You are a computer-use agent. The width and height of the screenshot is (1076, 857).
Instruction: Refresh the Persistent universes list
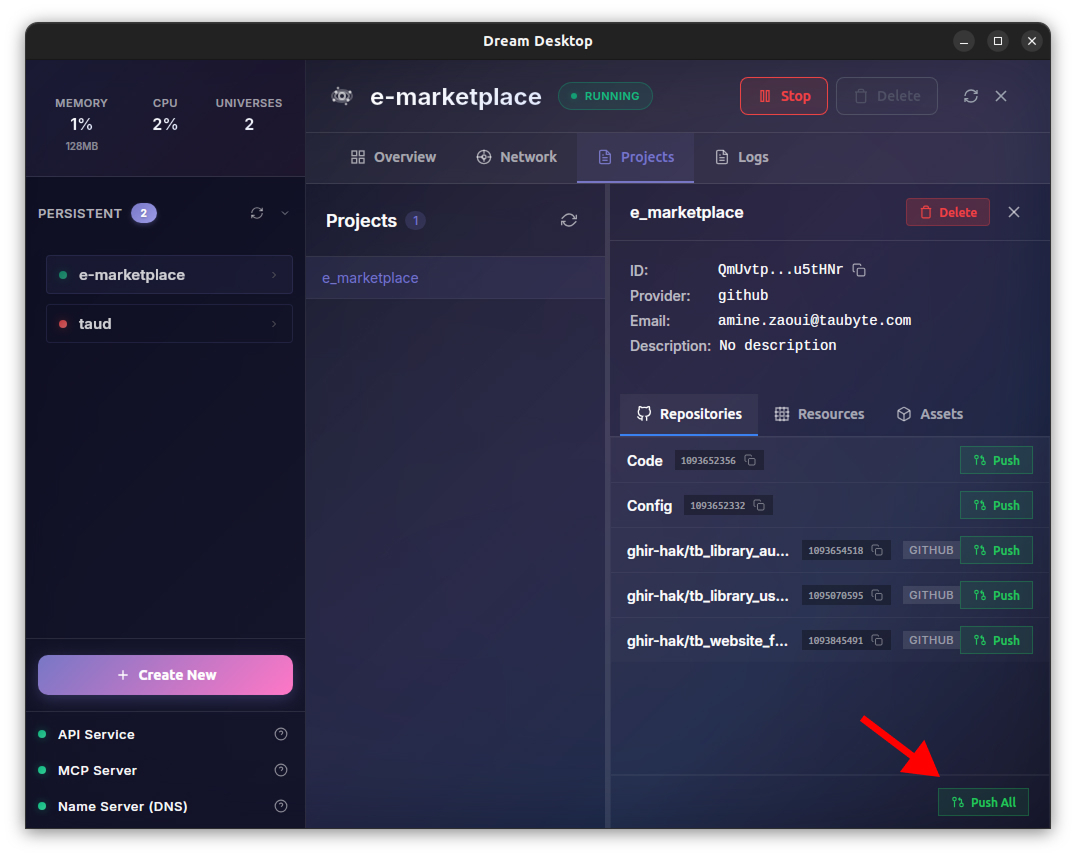tap(257, 213)
